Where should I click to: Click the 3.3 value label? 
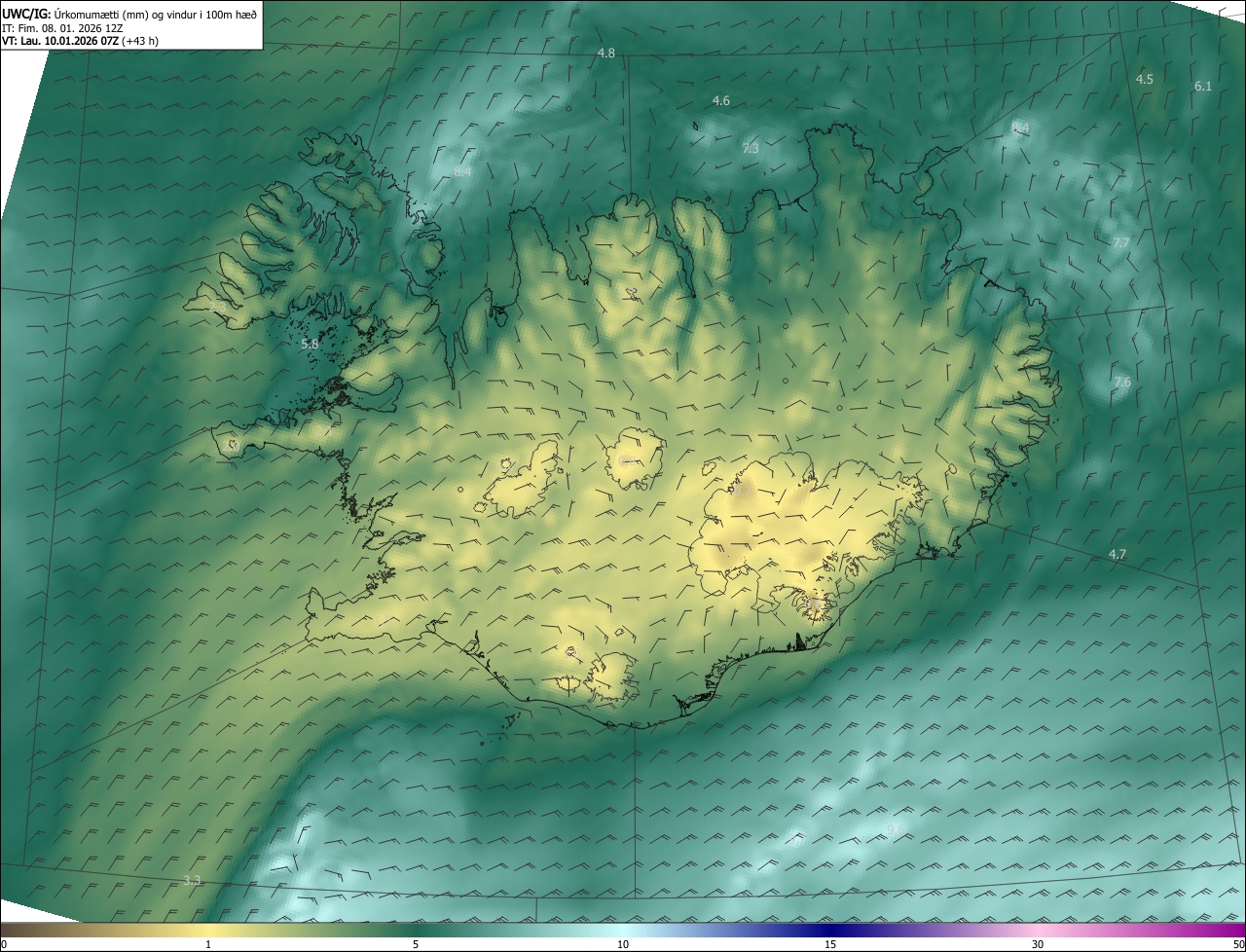pos(192,880)
